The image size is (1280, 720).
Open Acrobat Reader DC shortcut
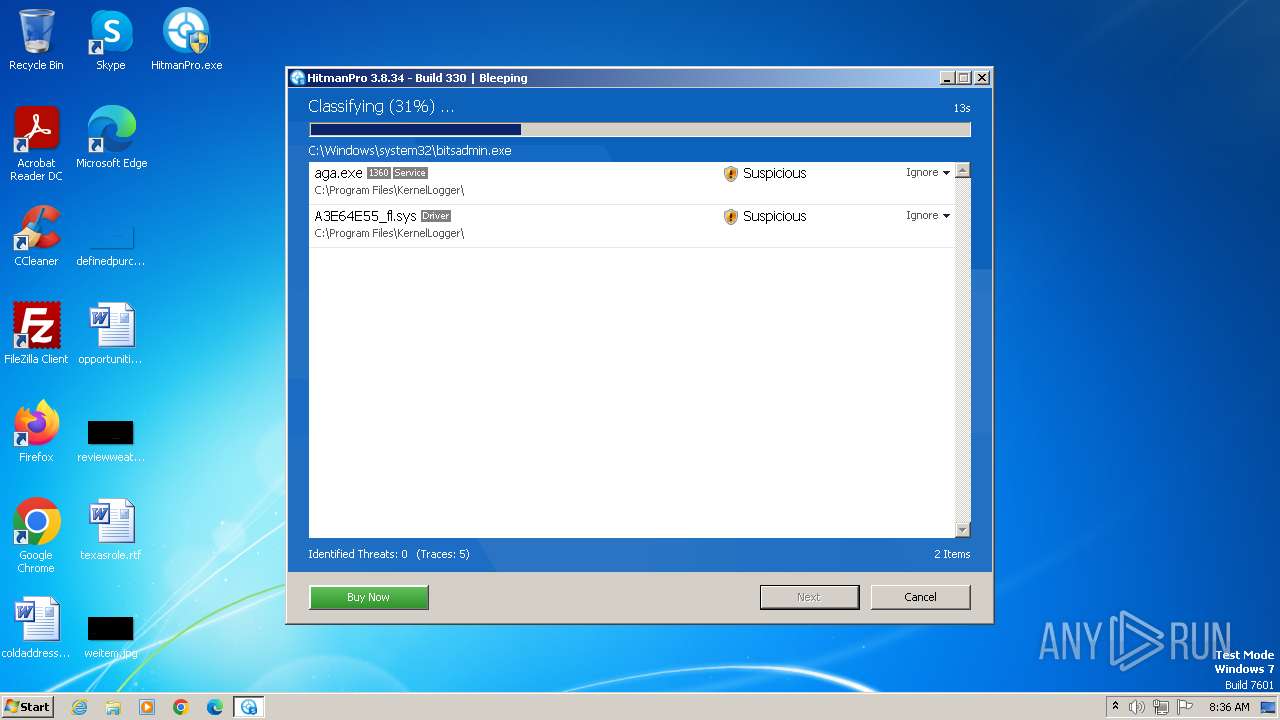coord(36,144)
